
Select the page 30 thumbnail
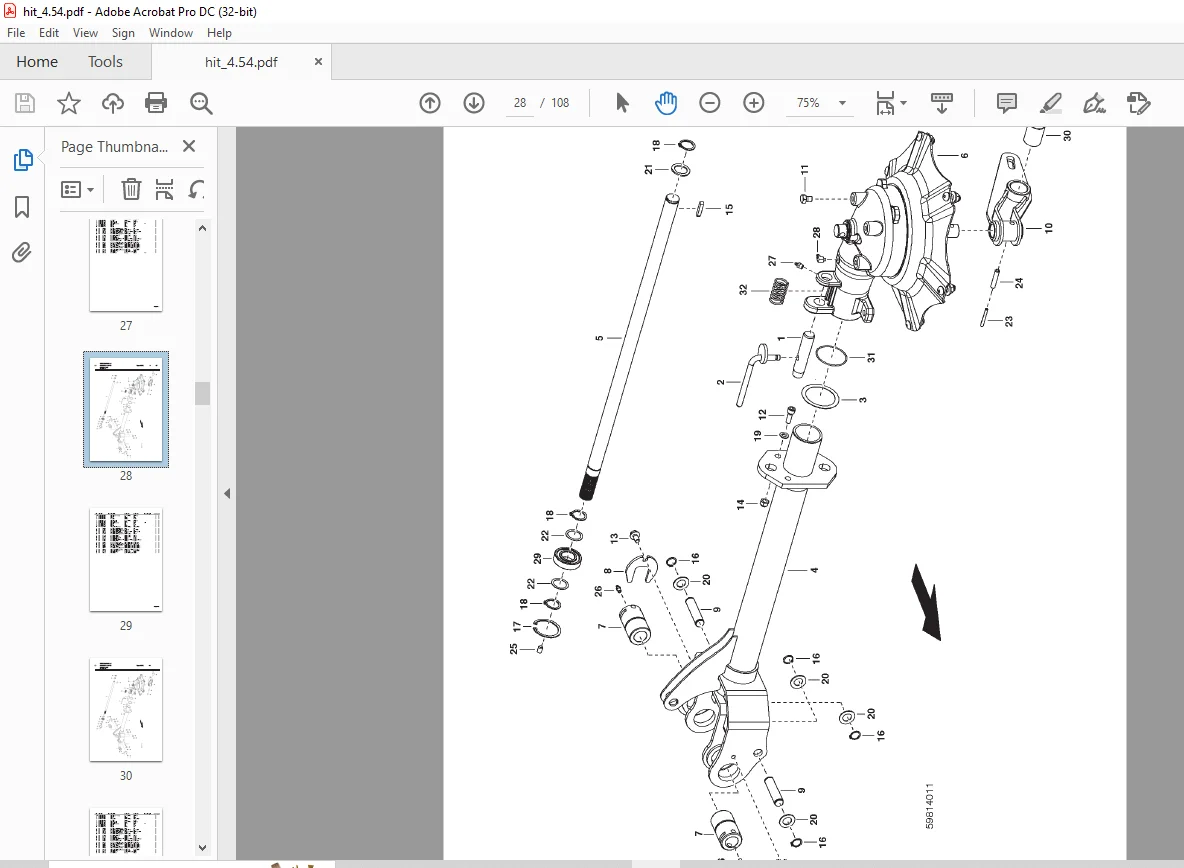pos(125,709)
